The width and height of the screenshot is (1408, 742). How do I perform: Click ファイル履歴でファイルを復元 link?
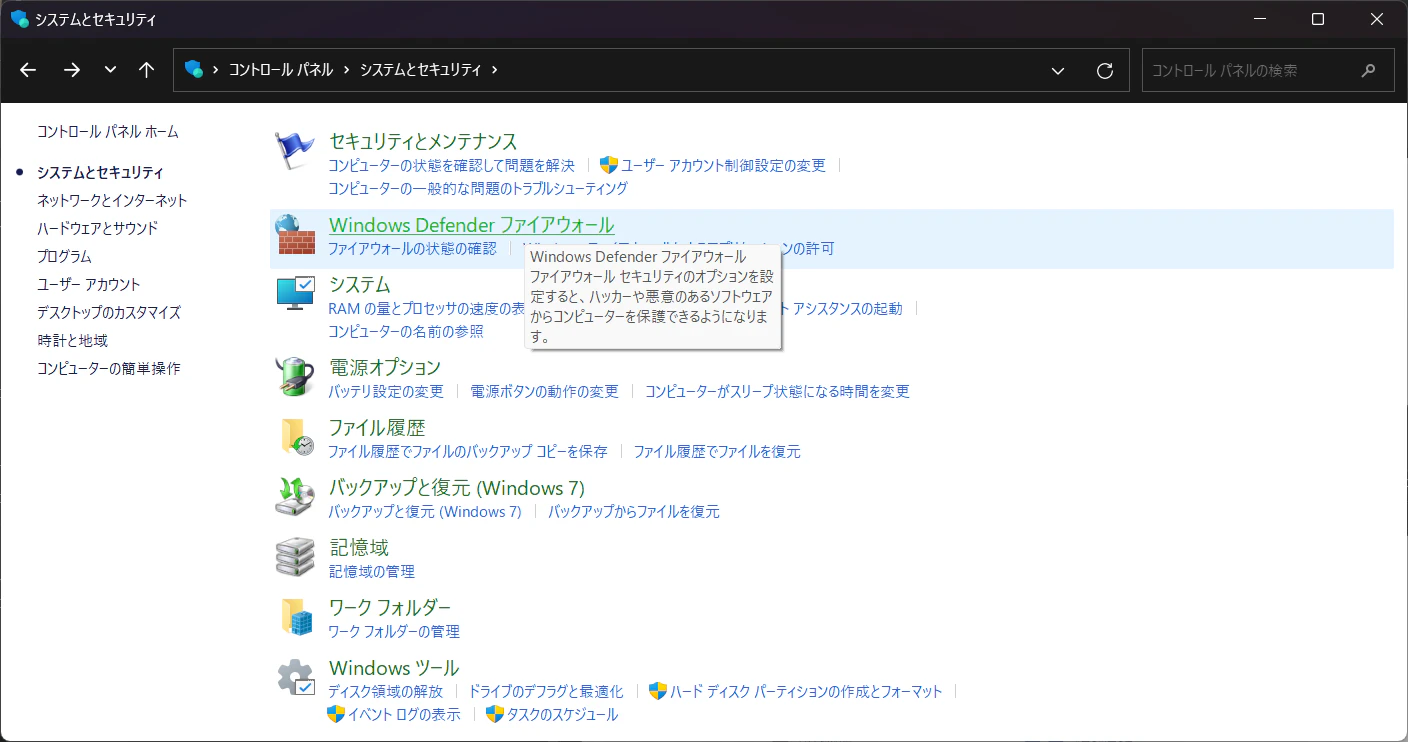pyautogui.click(x=717, y=451)
